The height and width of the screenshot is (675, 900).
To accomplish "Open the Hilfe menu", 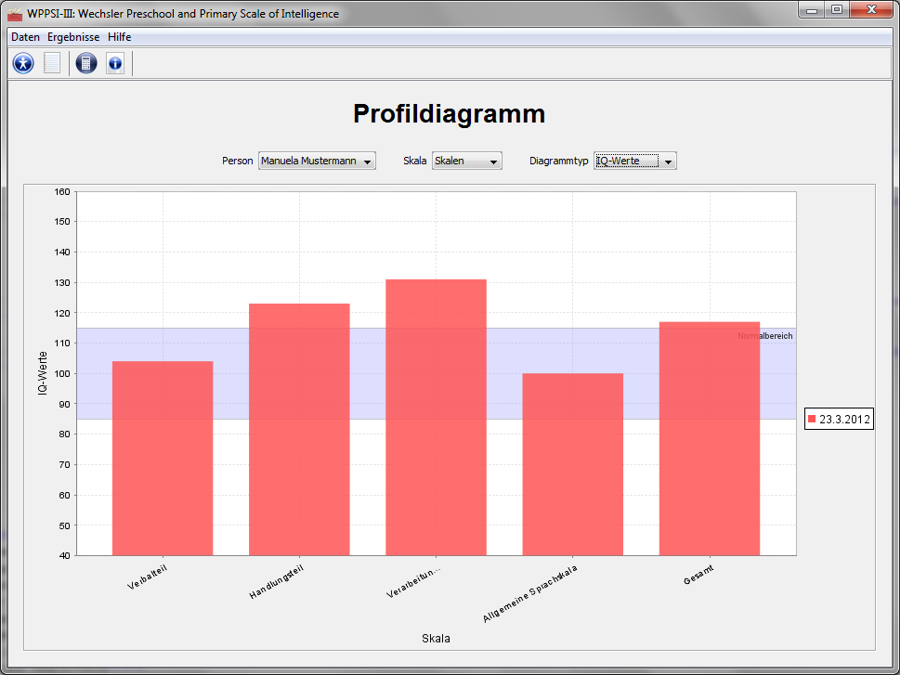I will click(119, 37).
